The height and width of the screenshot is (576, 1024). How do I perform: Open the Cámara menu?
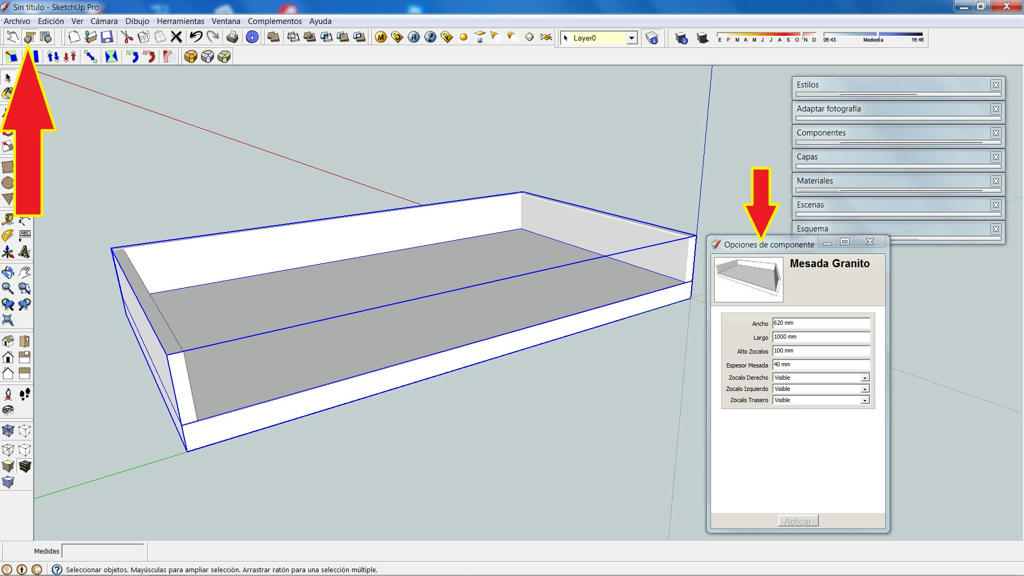[x=104, y=21]
